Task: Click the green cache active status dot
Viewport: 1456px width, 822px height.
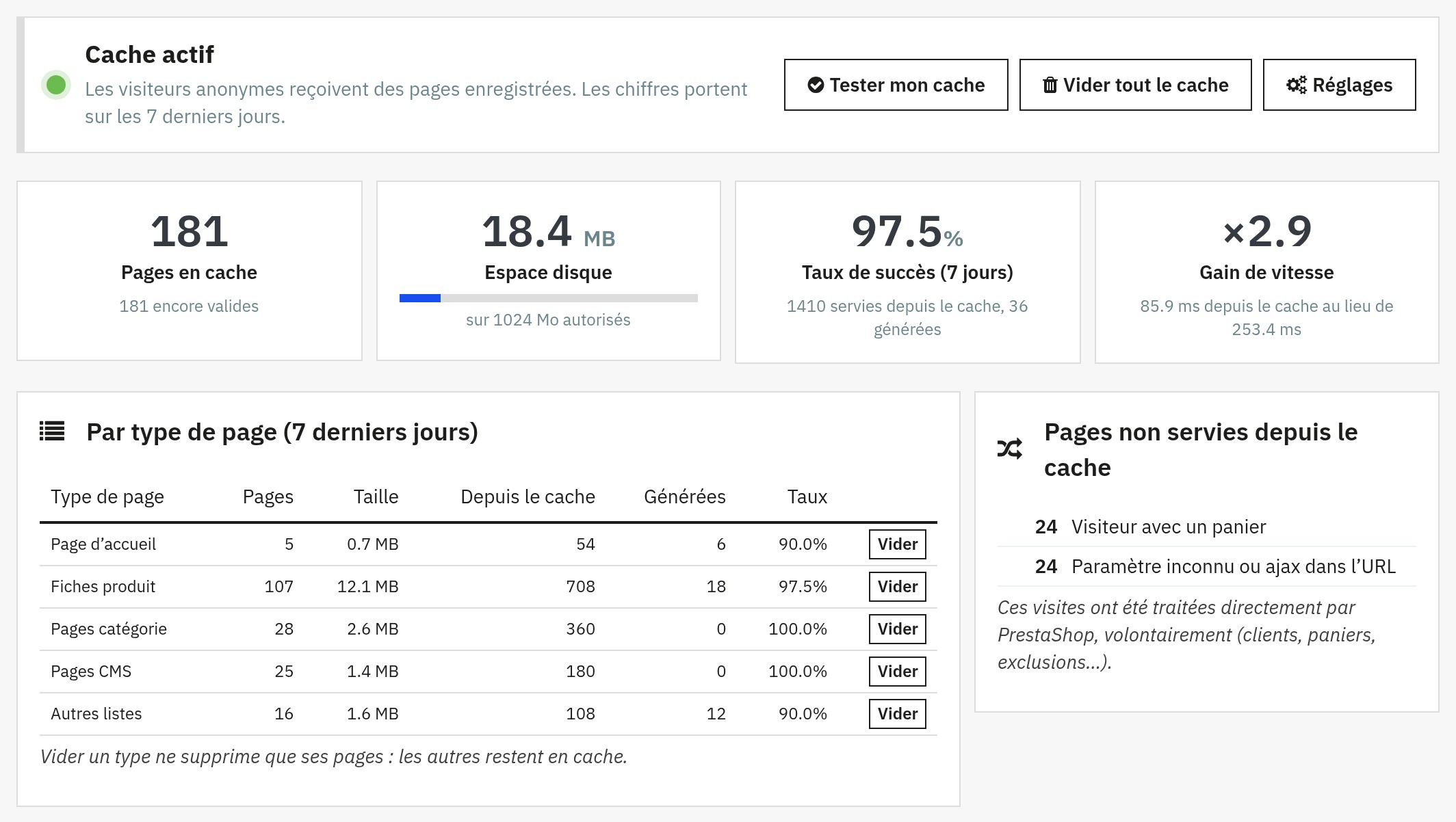Action: coord(56,85)
